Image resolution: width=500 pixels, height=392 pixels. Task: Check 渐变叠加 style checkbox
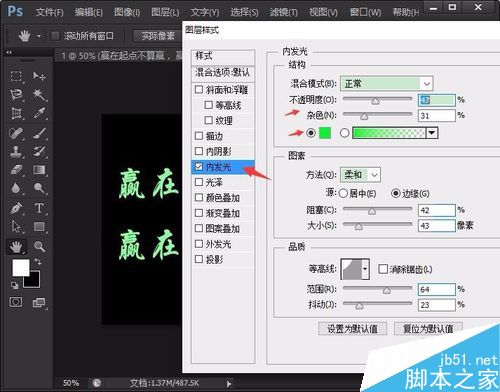(199, 213)
